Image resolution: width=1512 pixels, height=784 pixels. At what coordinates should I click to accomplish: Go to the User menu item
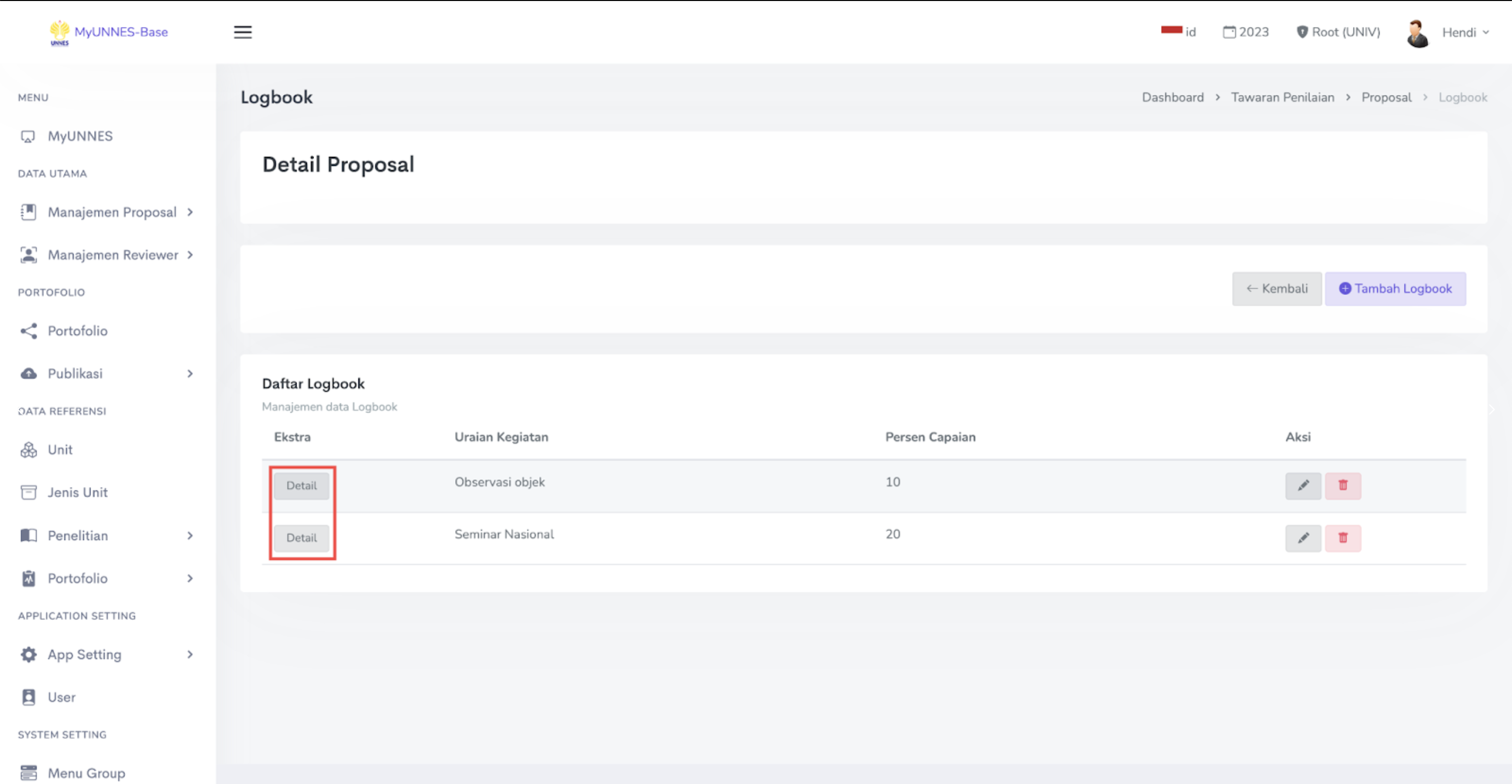click(x=61, y=697)
